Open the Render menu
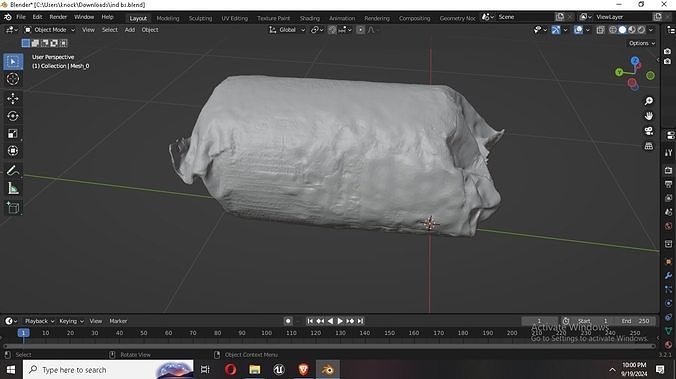676x379 pixels. click(58, 17)
